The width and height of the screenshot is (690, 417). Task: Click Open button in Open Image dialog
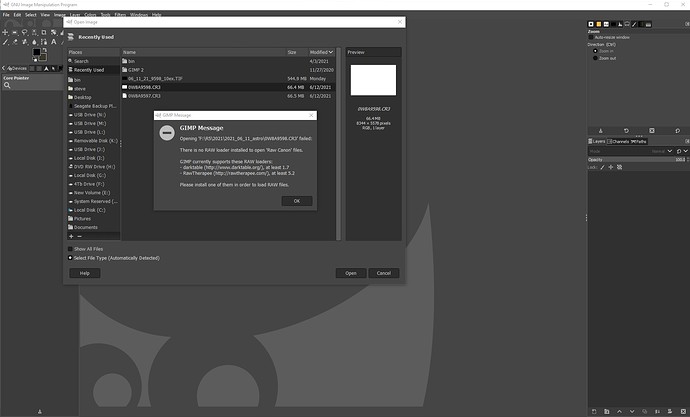(x=351, y=273)
